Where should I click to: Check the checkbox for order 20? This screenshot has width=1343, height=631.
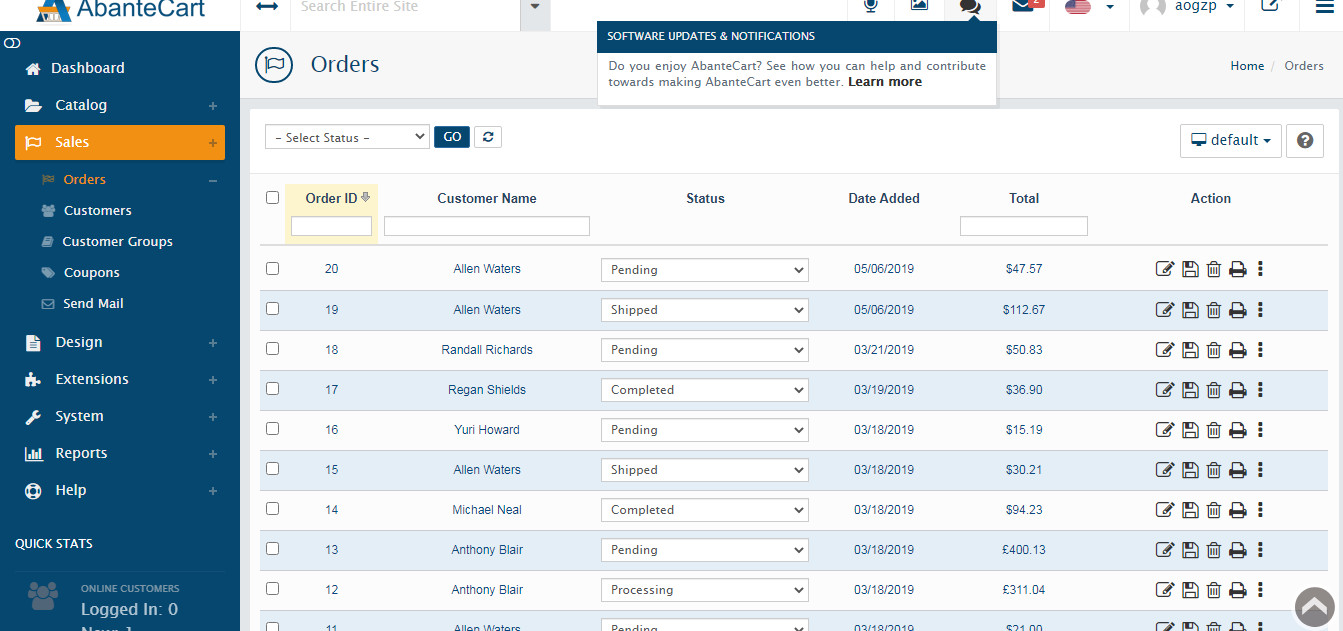[272, 268]
